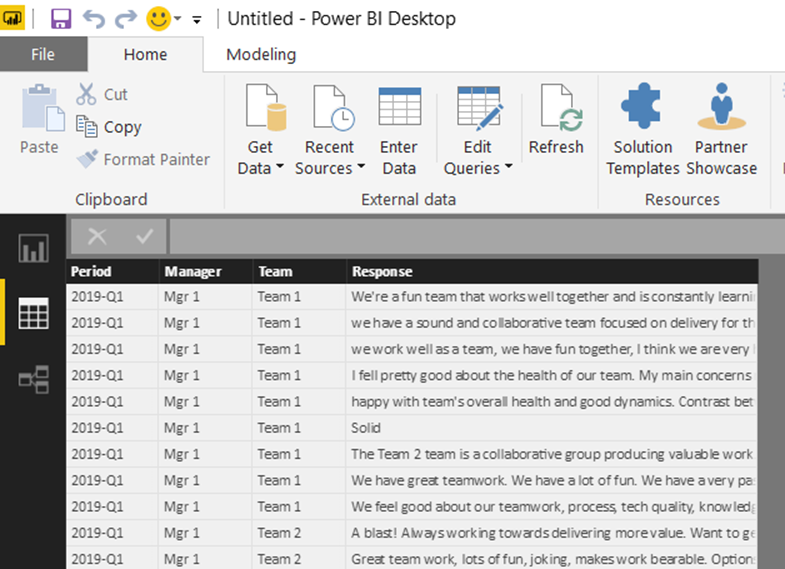Viewport: 785px width, 569px height.
Task: Open Customize Quick Access Toolbar dropdown
Action: coord(197,20)
